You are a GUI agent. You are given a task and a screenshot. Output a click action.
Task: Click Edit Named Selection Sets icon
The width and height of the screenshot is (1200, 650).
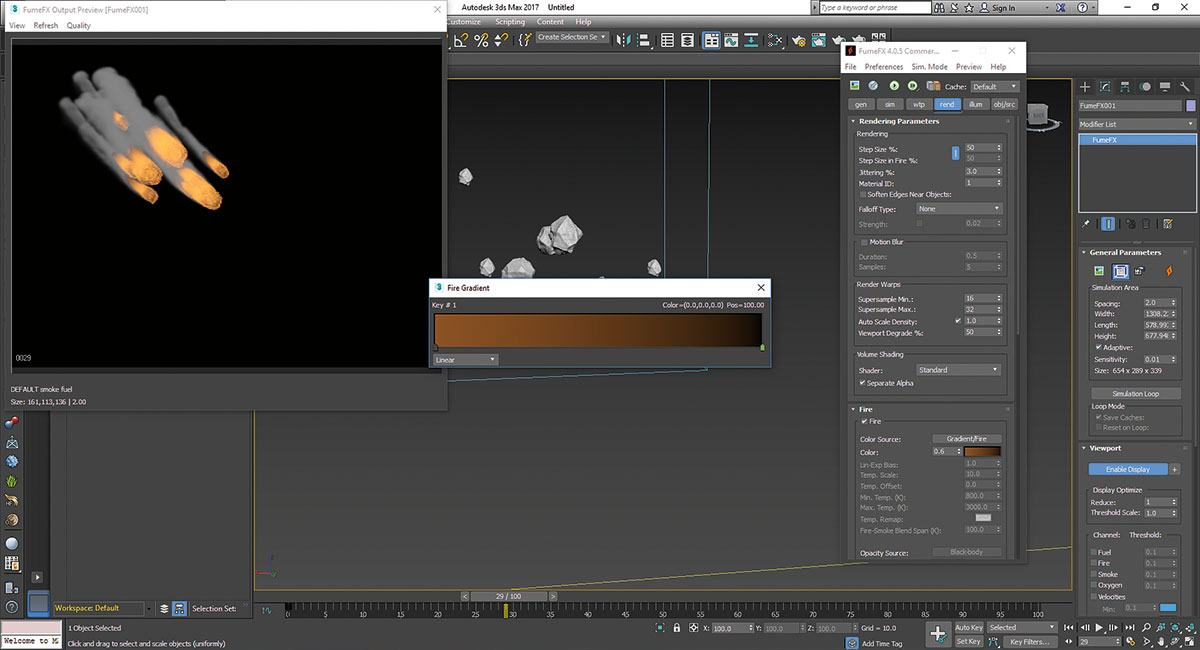(525, 40)
